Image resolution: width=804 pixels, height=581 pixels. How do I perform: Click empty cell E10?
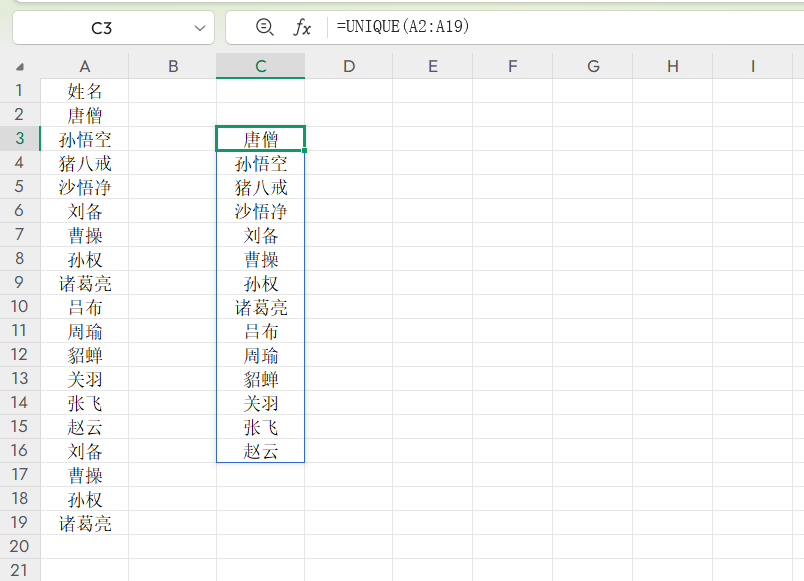point(432,307)
